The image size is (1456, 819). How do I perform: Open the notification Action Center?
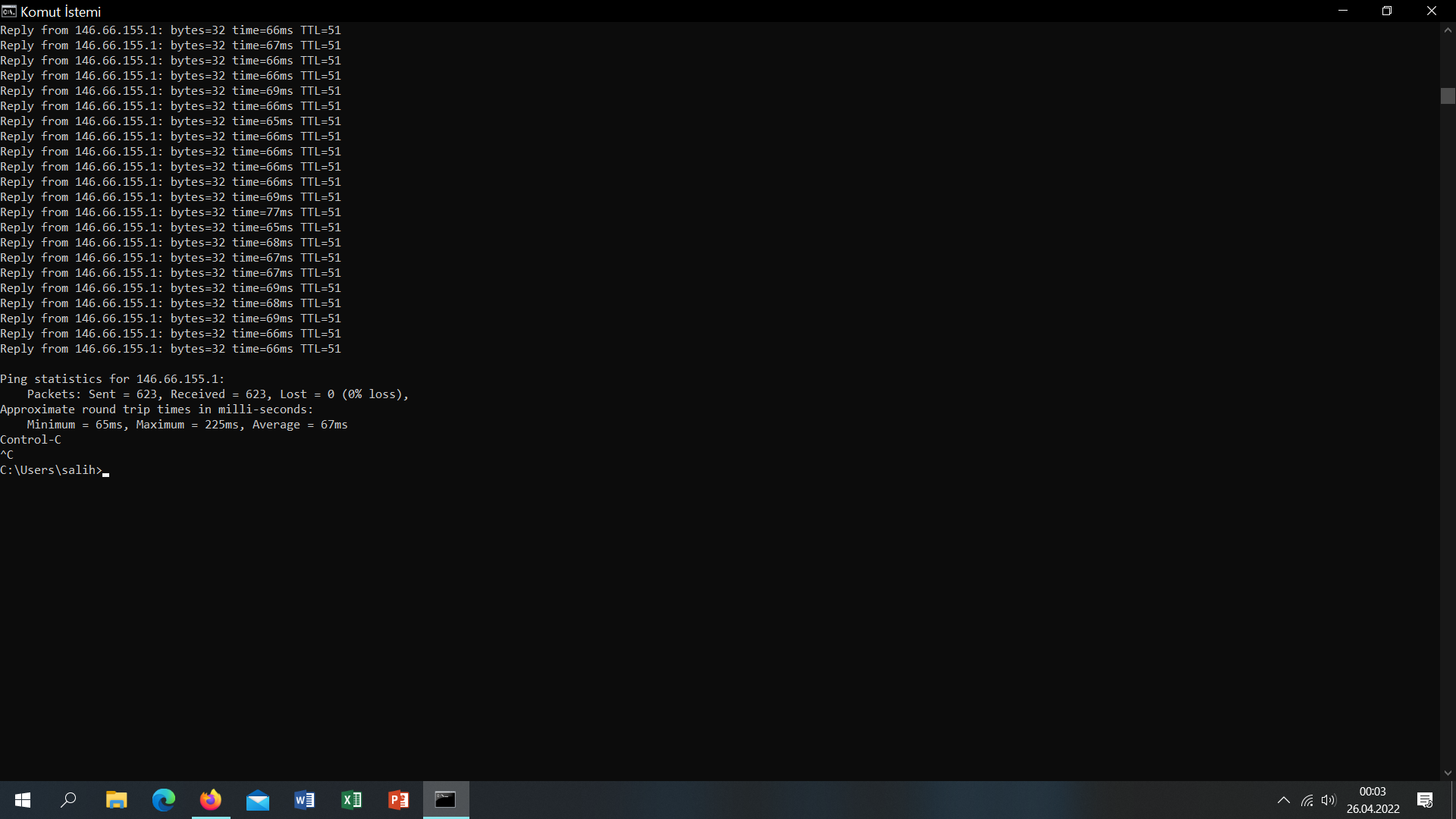pos(1425,800)
